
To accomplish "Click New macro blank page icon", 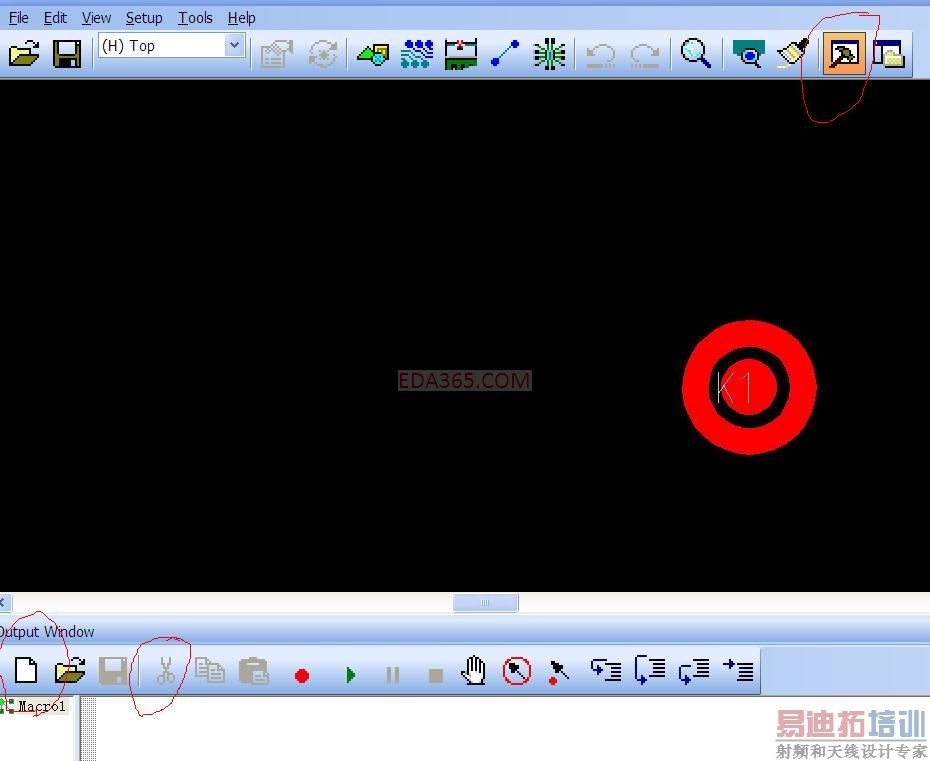I will pyautogui.click(x=26, y=671).
